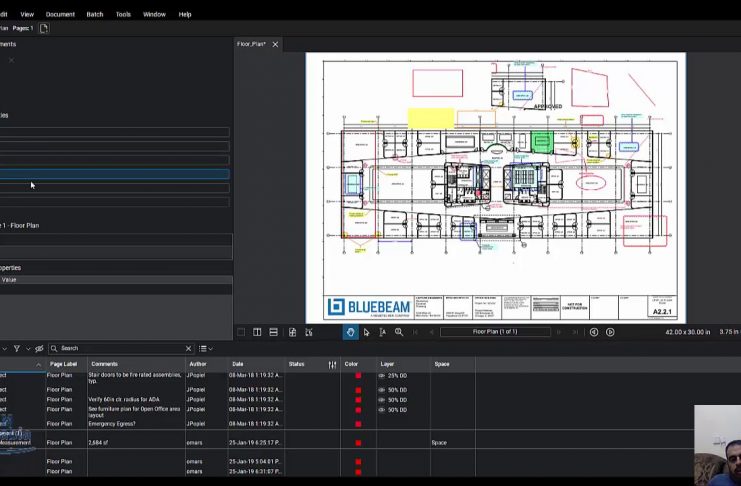Switch to split horizontal view icon
This screenshot has width=741, height=486.
273,332
